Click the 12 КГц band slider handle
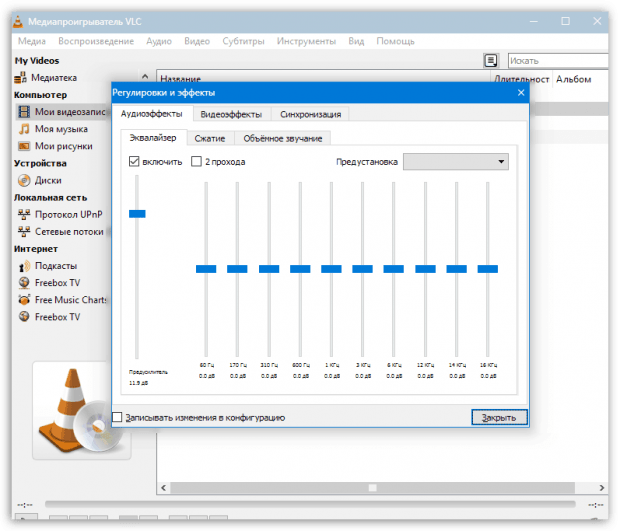 point(425,269)
